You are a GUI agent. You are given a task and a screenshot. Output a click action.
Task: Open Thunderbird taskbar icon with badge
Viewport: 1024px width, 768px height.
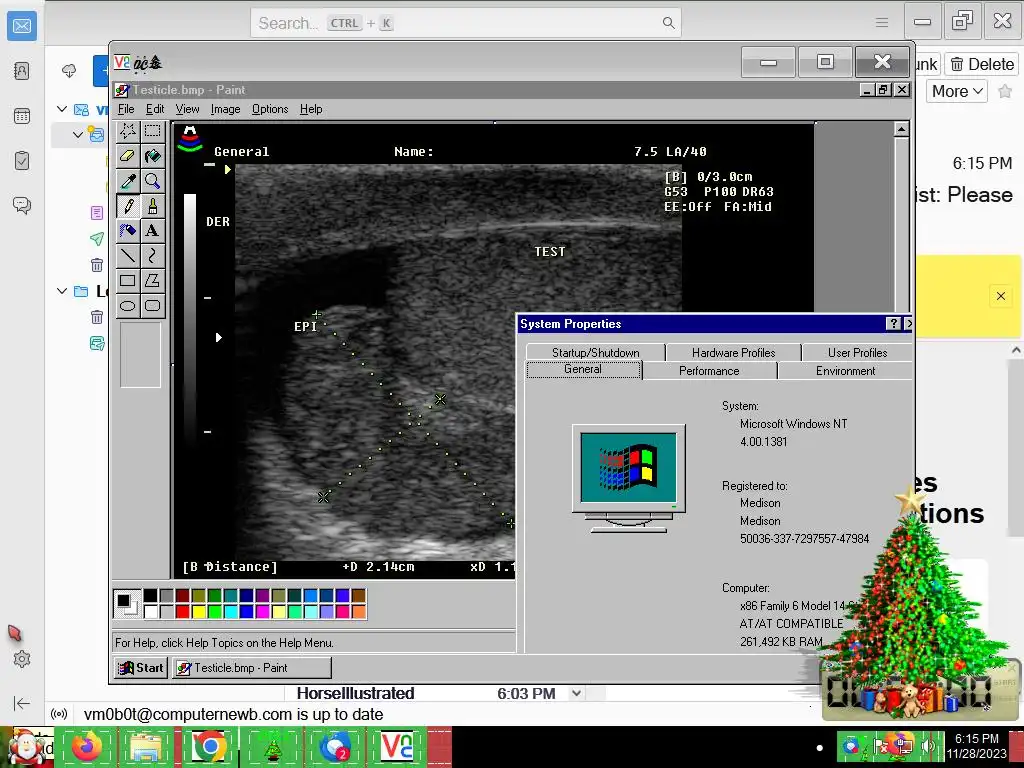(x=336, y=747)
